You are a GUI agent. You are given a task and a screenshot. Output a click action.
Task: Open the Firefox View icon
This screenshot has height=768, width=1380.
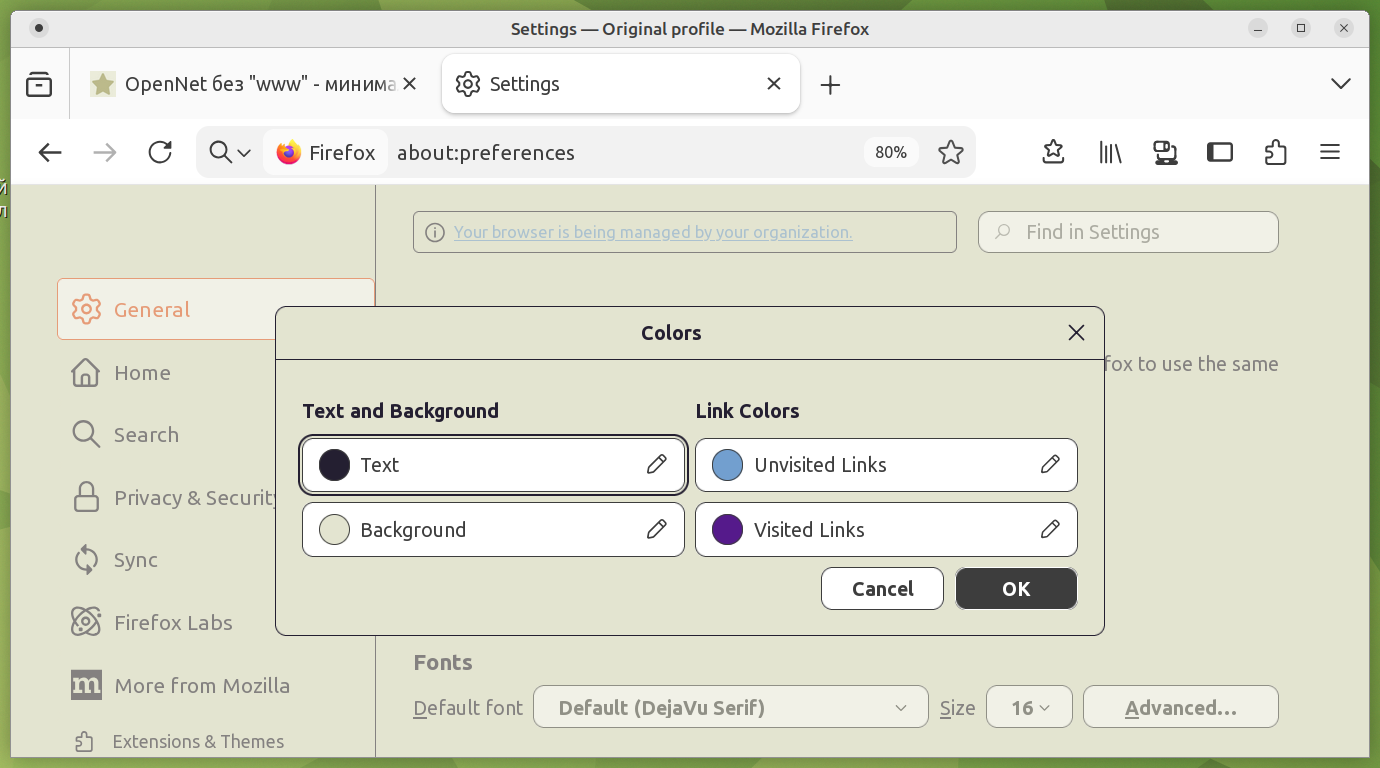click(39, 84)
